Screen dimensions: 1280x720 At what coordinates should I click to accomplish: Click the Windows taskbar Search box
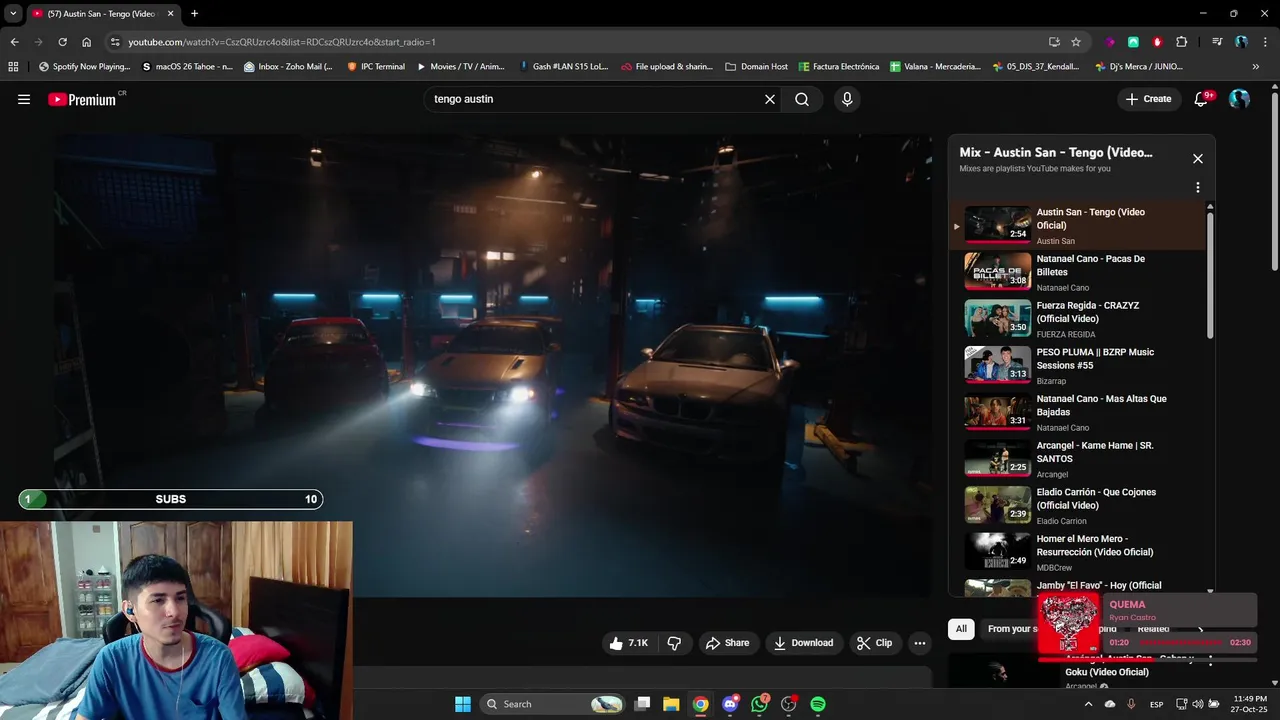[x=553, y=704]
